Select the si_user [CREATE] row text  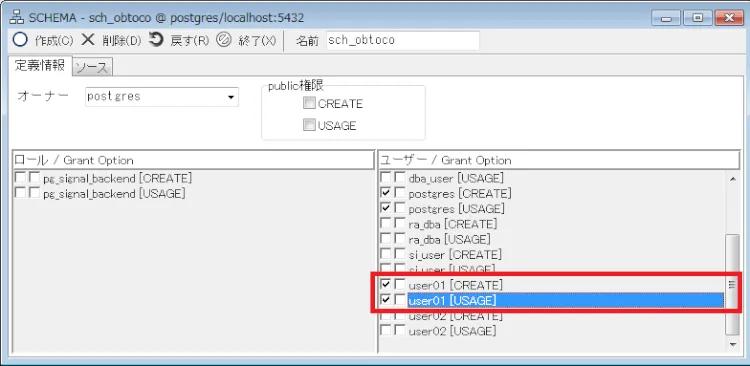[x=455, y=255]
